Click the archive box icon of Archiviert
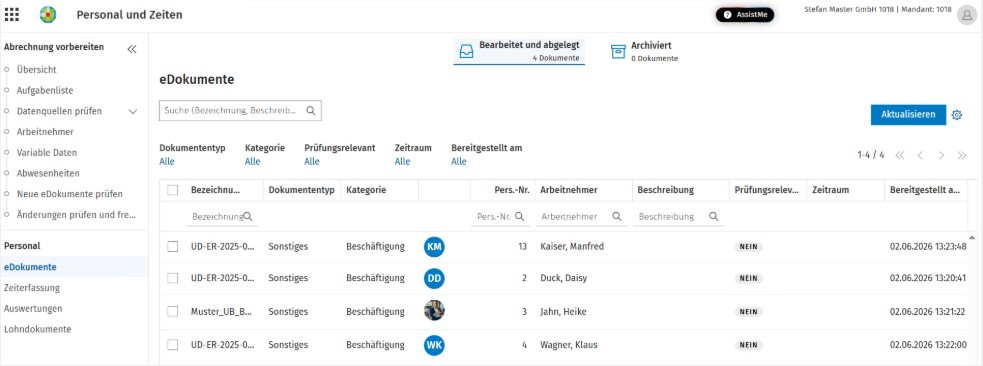Image resolution: width=983 pixels, height=366 pixels. pyautogui.click(x=618, y=52)
